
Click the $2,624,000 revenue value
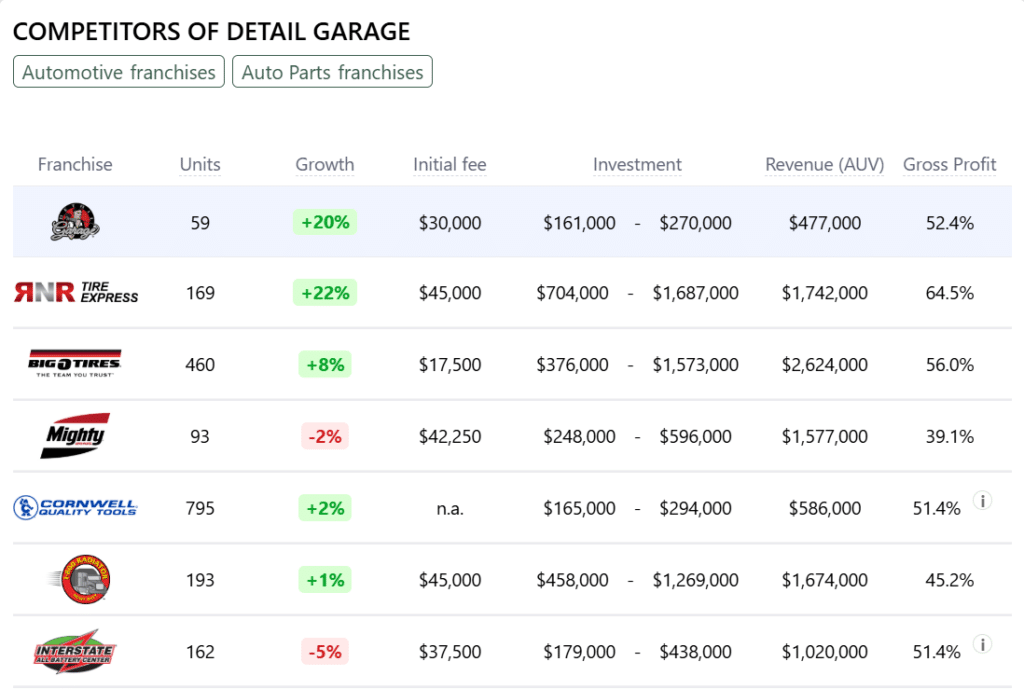click(825, 365)
